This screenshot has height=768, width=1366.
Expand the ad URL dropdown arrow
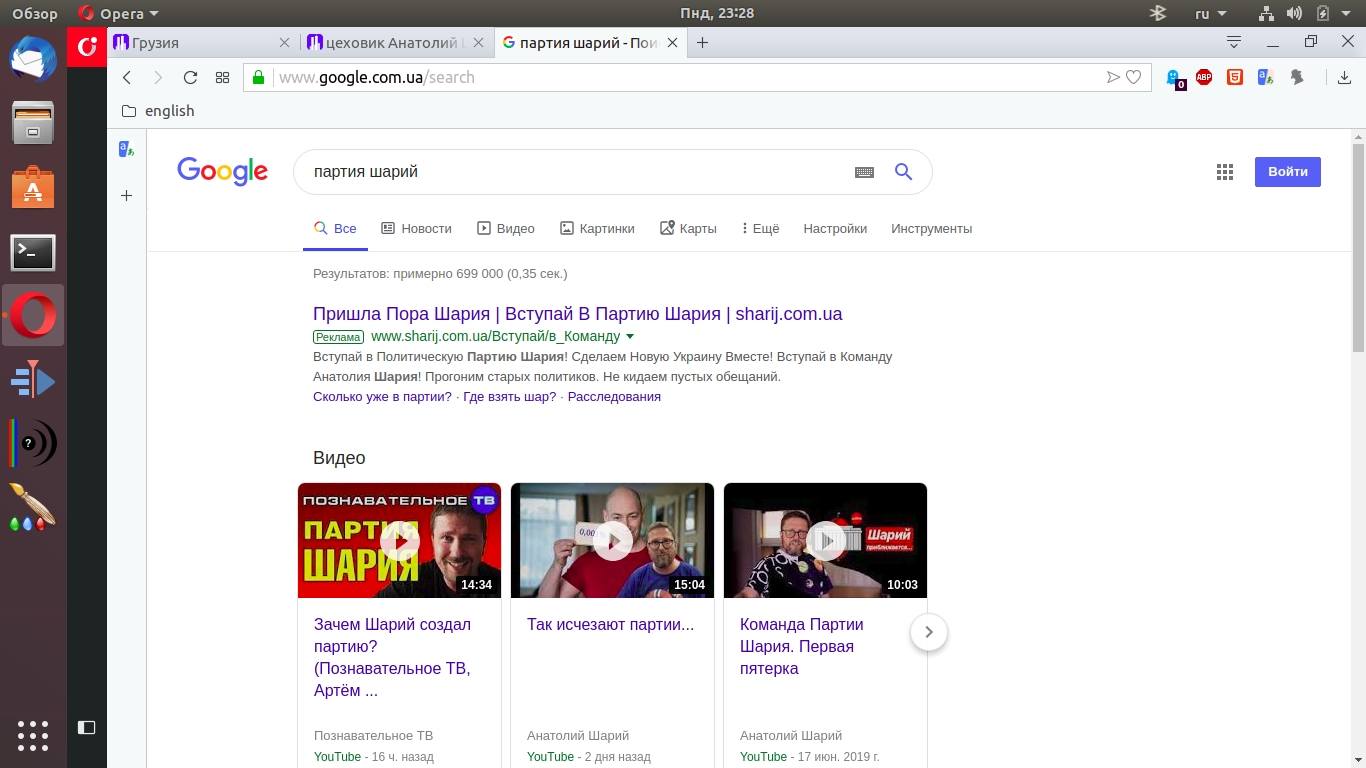[x=630, y=337]
